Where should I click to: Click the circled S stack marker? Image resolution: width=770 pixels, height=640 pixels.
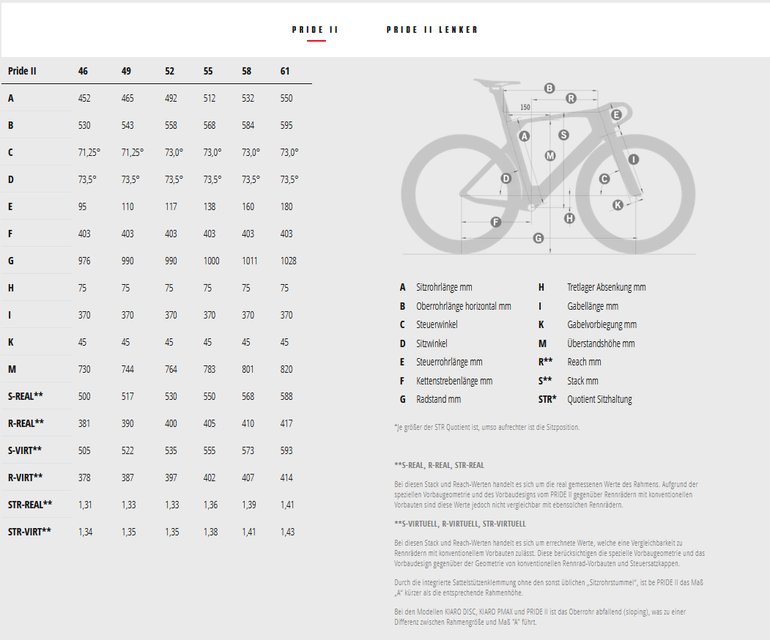564,135
